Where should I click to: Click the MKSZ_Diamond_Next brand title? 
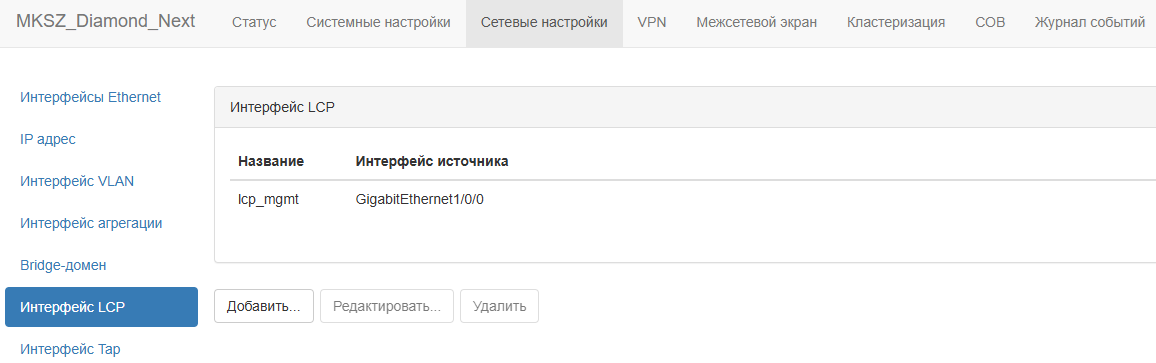pyautogui.click(x=105, y=21)
